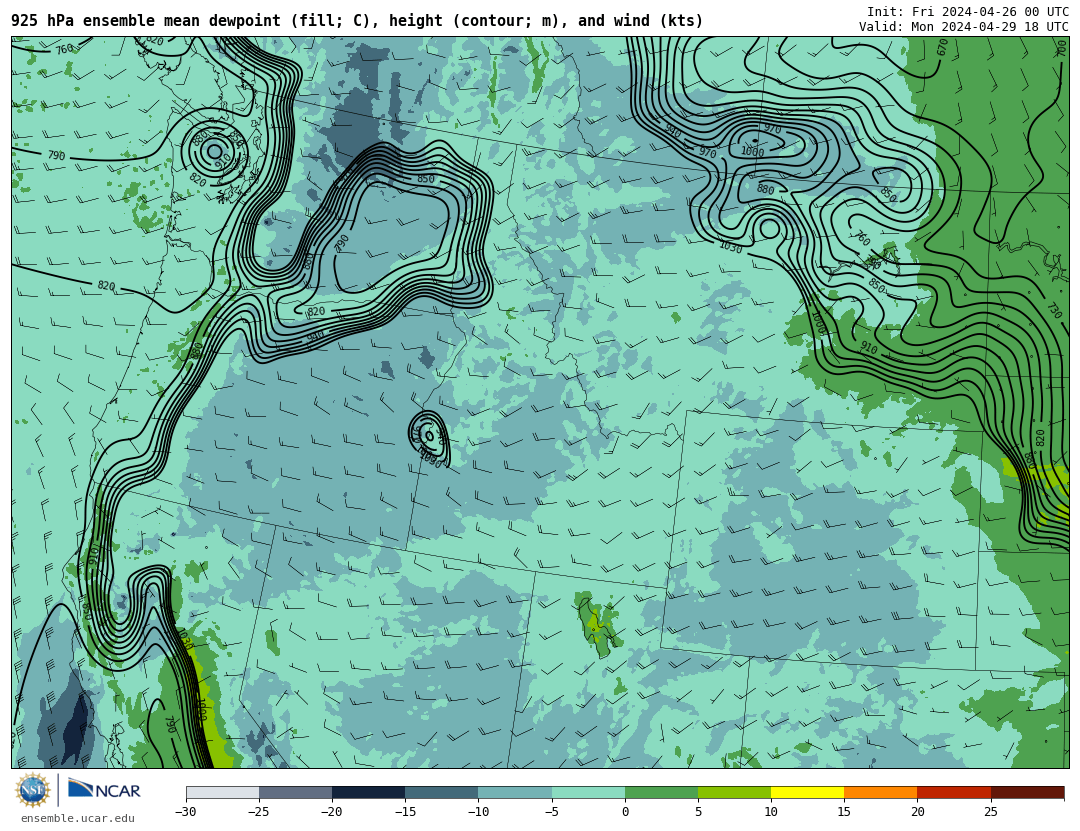This screenshot has height=831, width=1080.
Task: Click the Init: Fri 2024-04-26 00 UTC text
Action: point(967,12)
